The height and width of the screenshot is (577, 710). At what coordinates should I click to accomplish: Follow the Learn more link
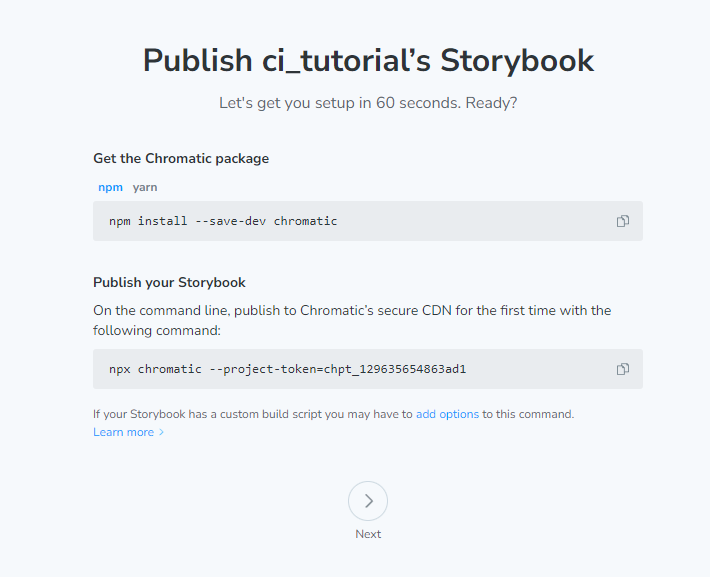pos(129,432)
